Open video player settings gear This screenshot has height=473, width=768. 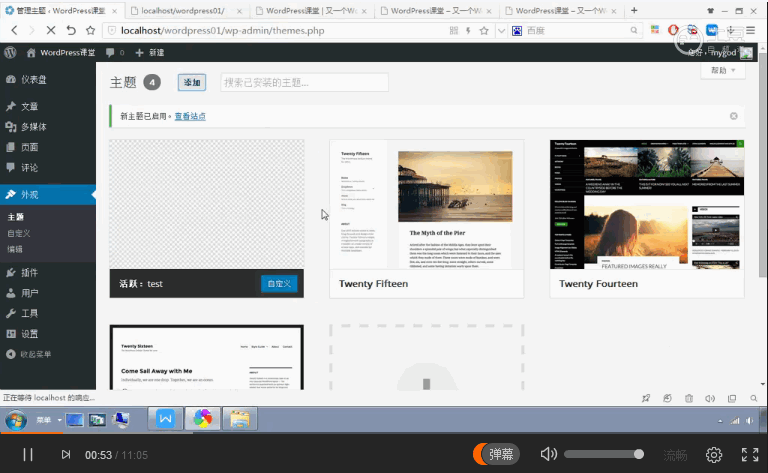coord(714,455)
